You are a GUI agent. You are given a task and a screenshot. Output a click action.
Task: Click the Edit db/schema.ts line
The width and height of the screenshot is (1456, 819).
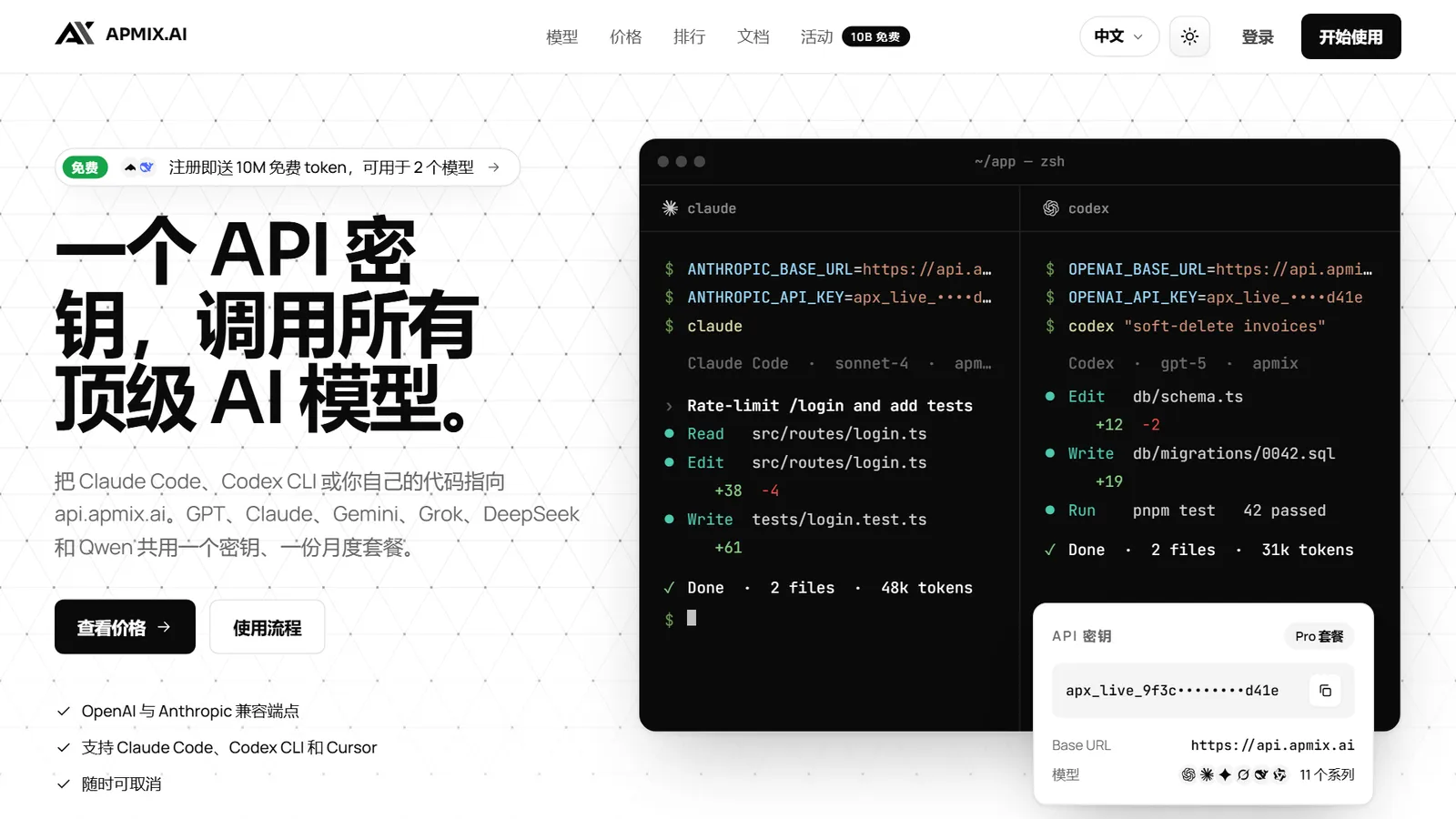coord(1144,397)
